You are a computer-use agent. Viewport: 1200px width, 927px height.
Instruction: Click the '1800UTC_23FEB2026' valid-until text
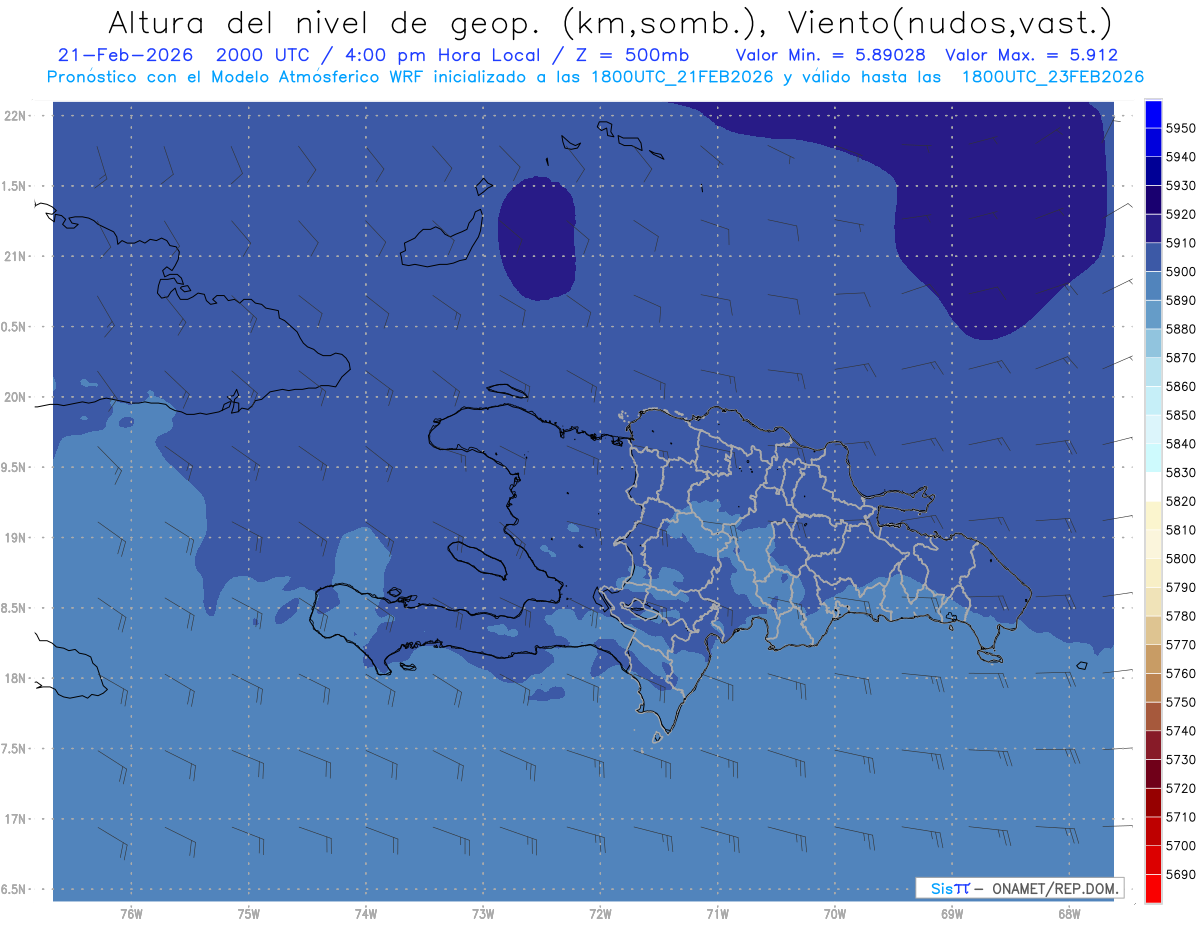point(1052,77)
